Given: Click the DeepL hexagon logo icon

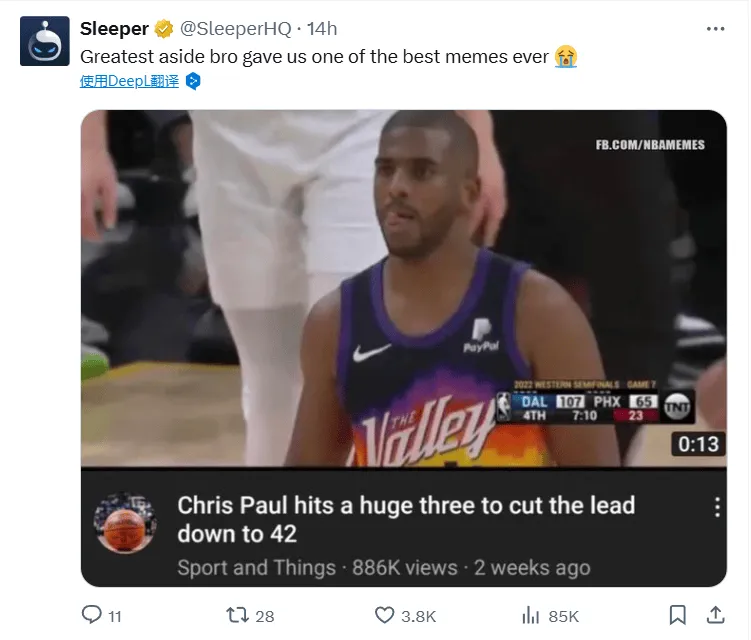Looking at the screenshot, I should pyautogui.click(x=194, y=82).
